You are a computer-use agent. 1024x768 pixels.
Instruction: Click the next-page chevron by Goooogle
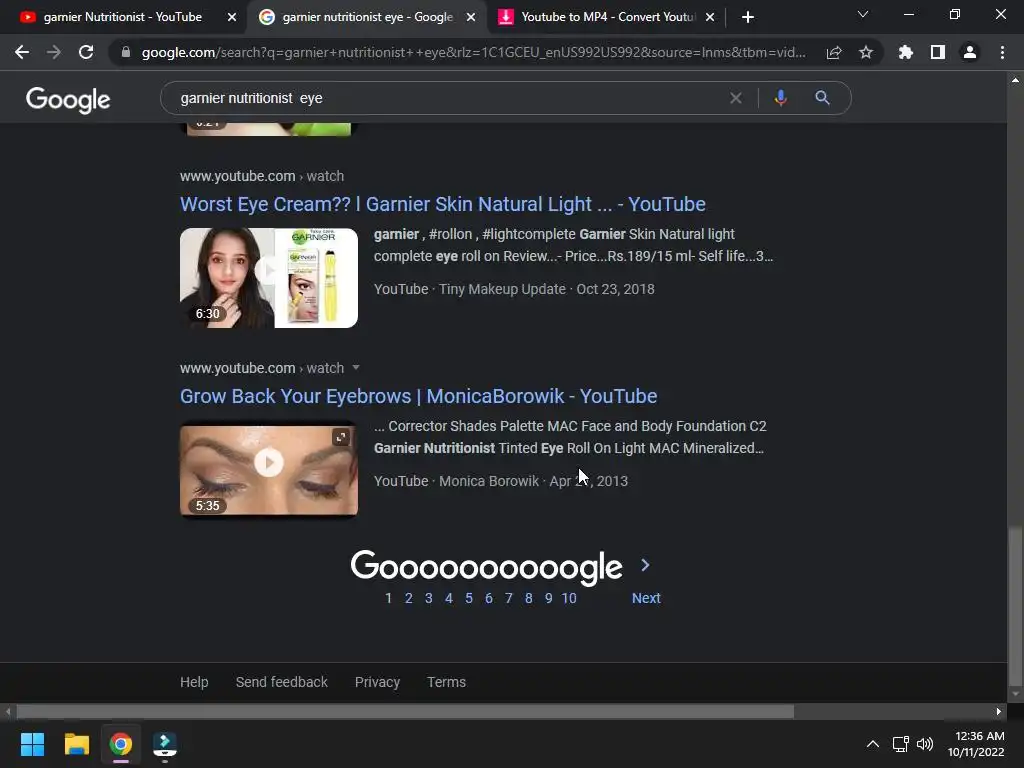645,565
